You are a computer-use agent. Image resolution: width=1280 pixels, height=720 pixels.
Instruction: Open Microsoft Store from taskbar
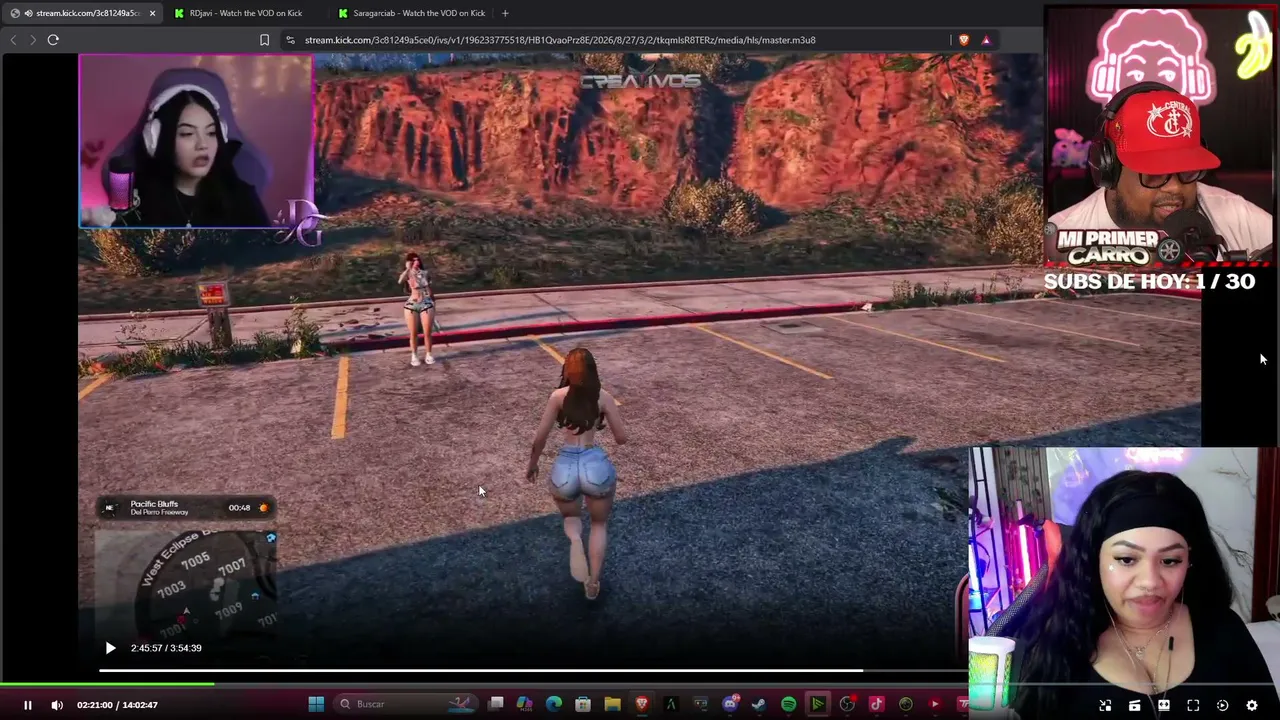click(x=583, y=704)
